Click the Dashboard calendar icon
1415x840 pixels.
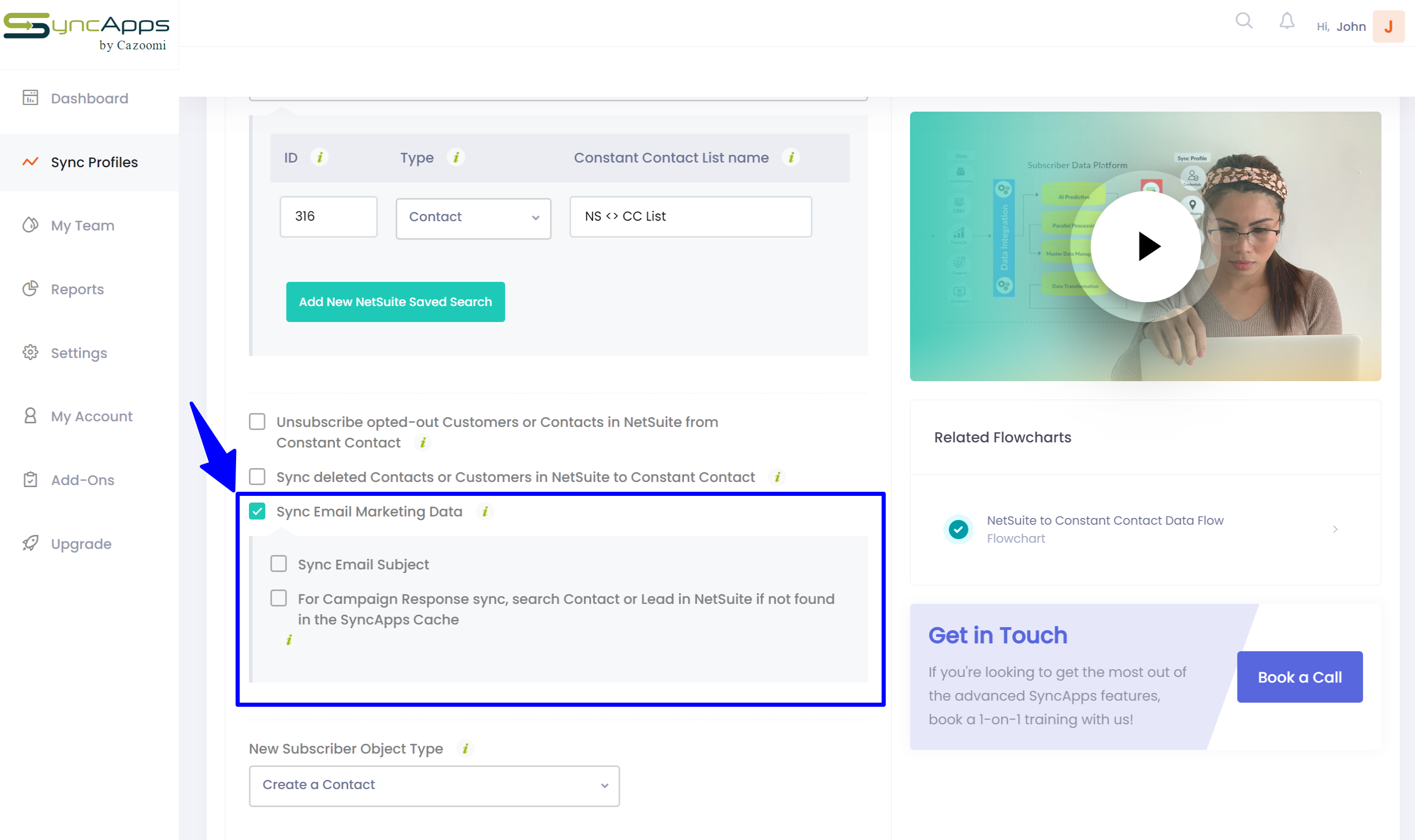pos(30,97)
